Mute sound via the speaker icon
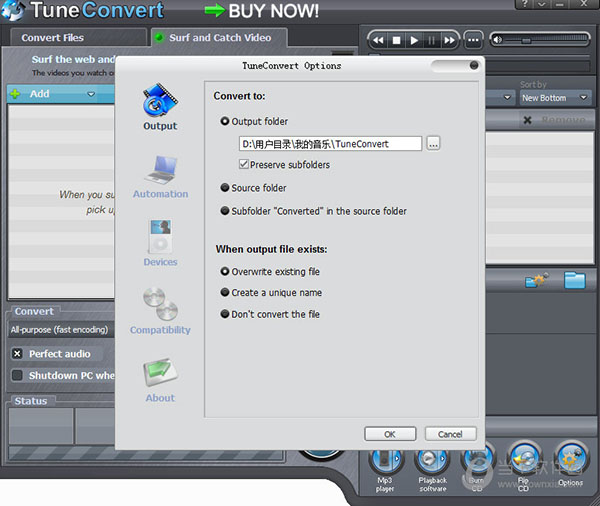Screen dimensions: 600x506 coord(497,39)
